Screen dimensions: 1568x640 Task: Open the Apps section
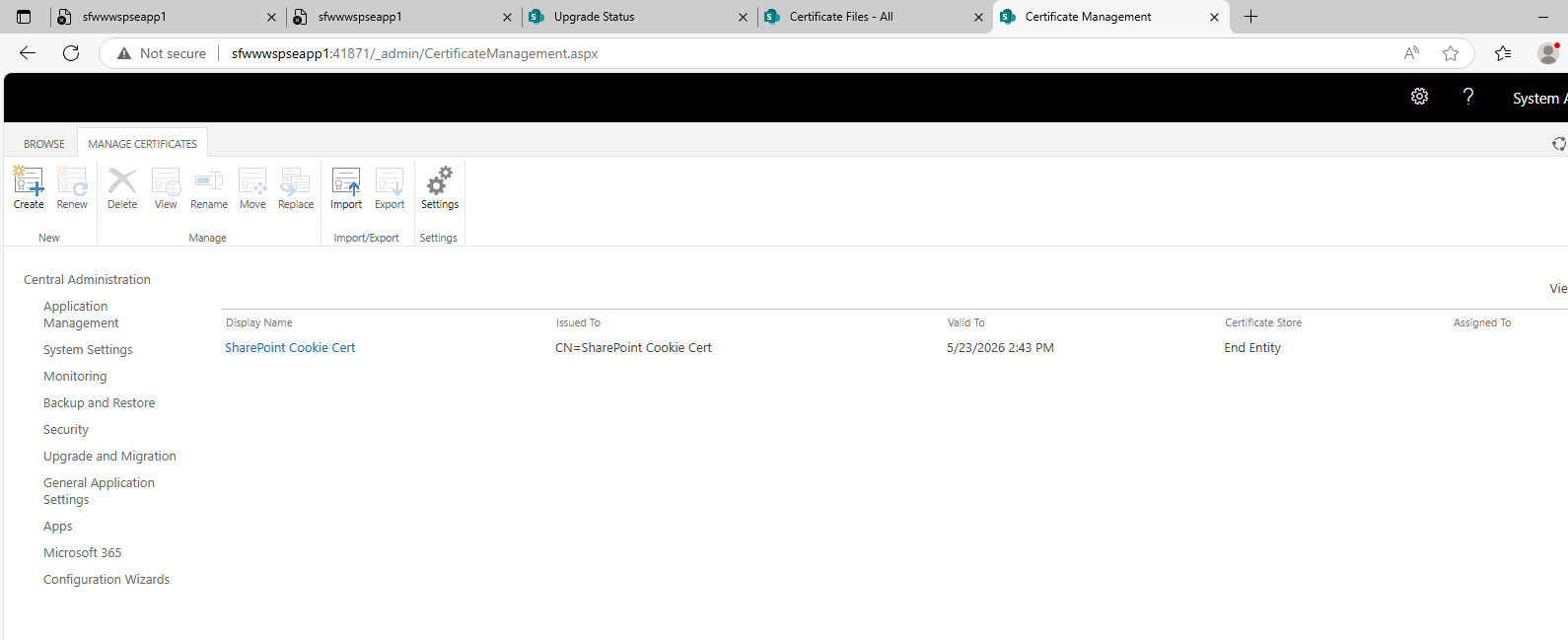58,527
